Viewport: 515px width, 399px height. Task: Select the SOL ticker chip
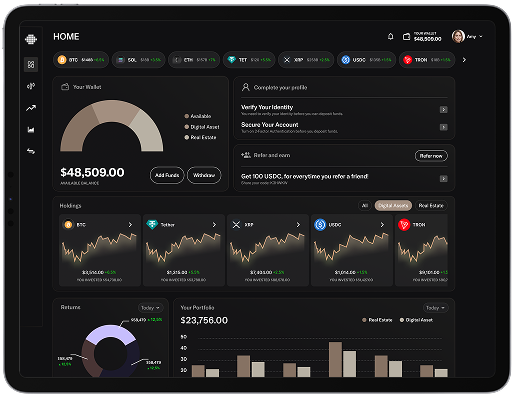[x=138, y=60]
